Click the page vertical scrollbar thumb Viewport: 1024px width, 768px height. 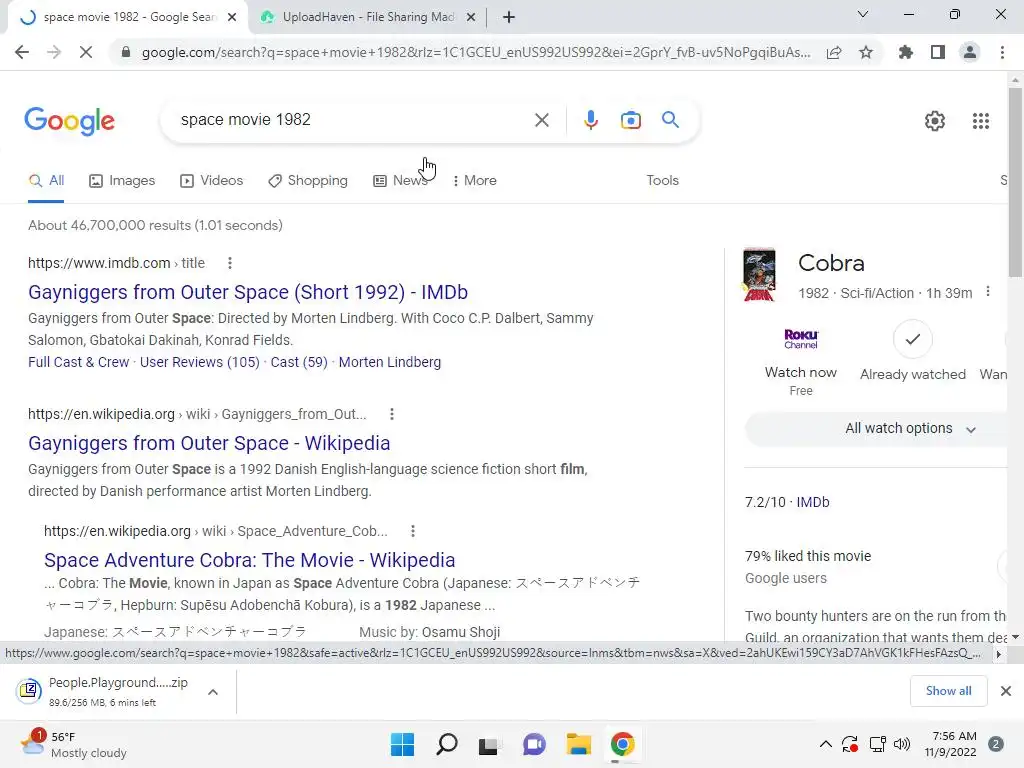coord(1015,183)
